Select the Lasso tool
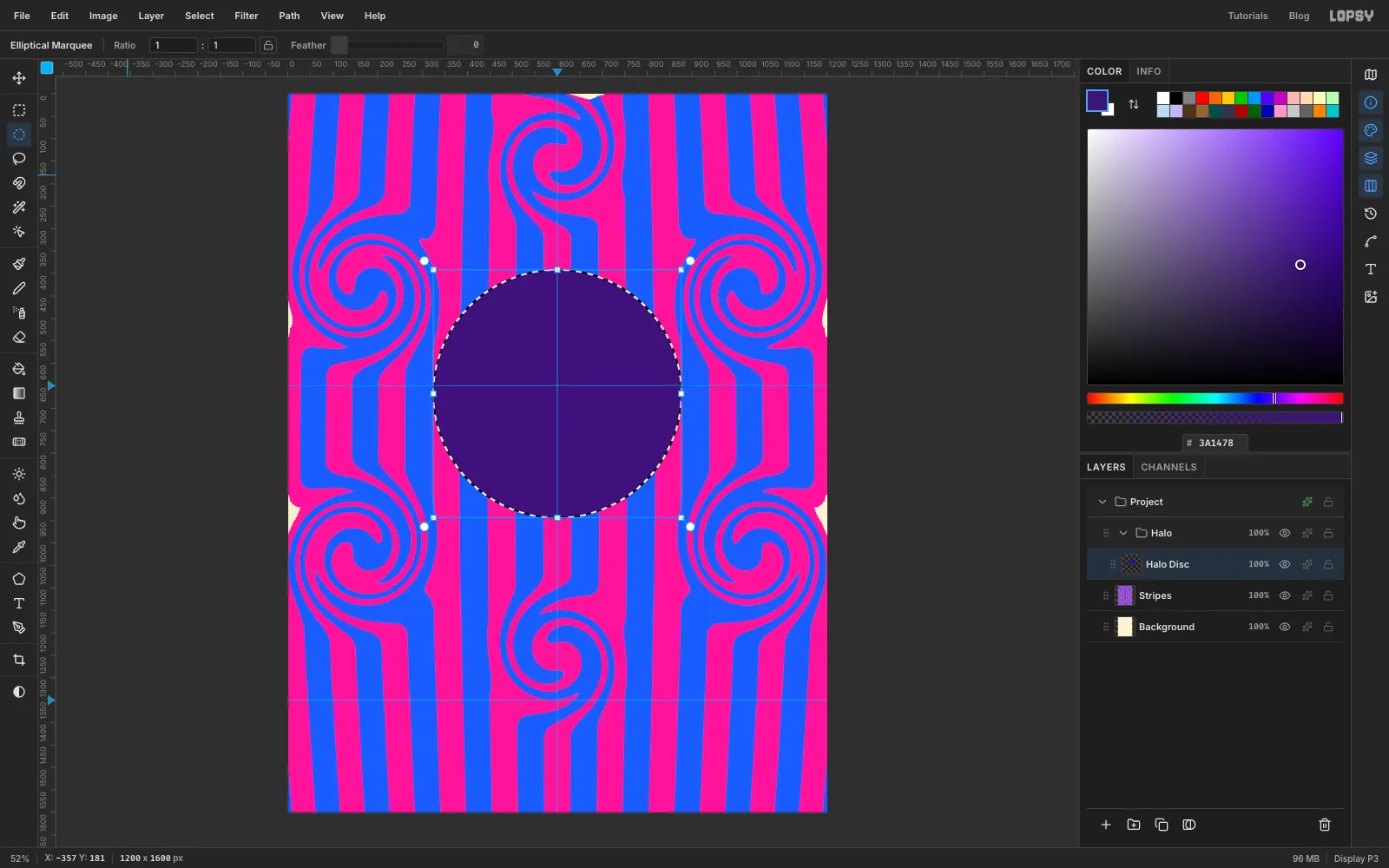The width and height of the screenshot is (1389, 868). pyautogui.click(x=19, y=159)
